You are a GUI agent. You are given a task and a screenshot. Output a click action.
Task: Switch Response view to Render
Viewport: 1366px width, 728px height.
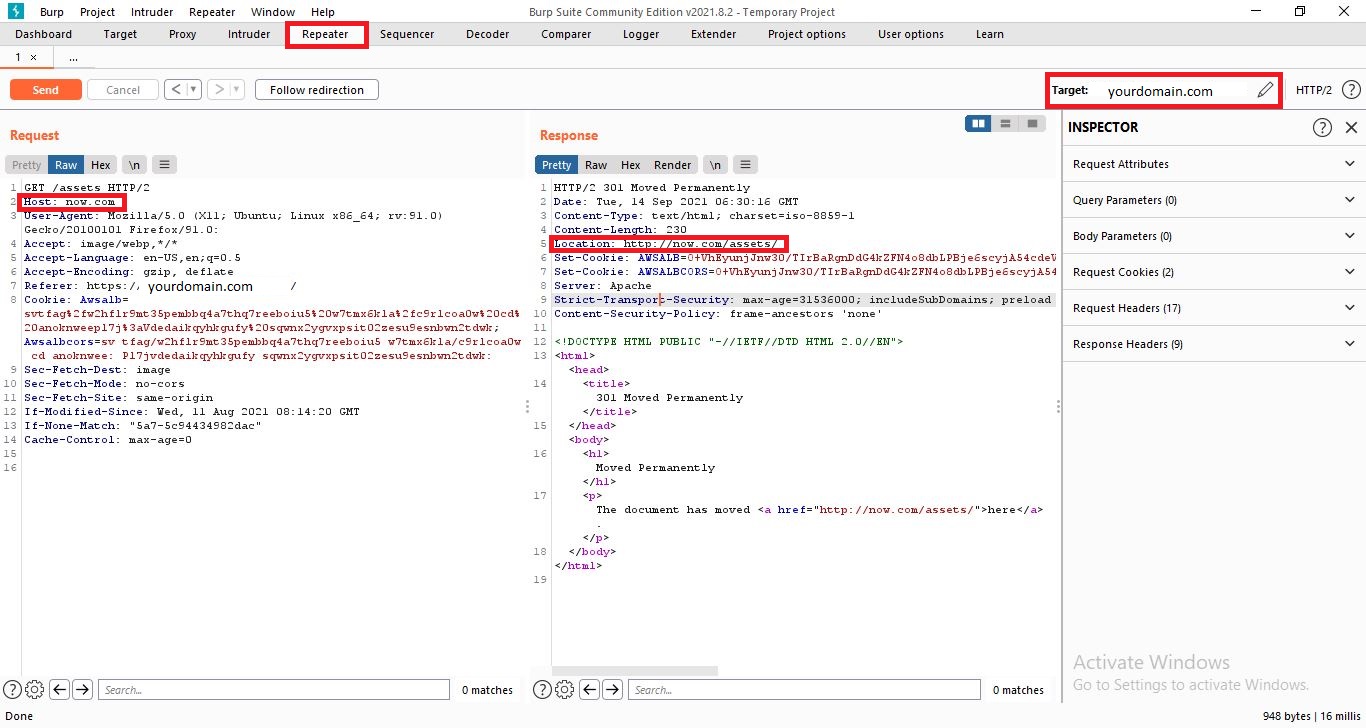coord(673,165)
